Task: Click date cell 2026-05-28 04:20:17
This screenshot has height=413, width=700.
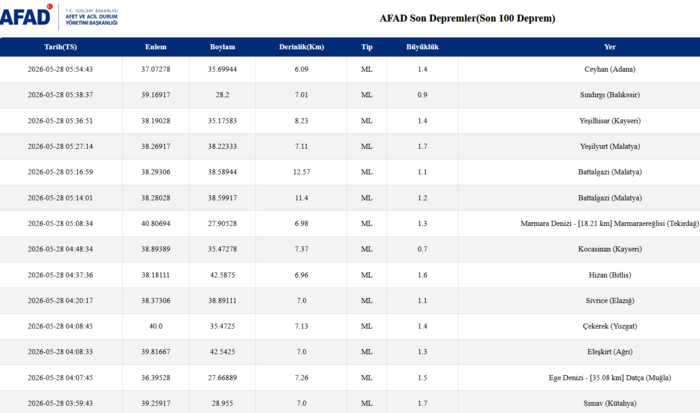Action: pyautogui.click(x=60, y=300)
